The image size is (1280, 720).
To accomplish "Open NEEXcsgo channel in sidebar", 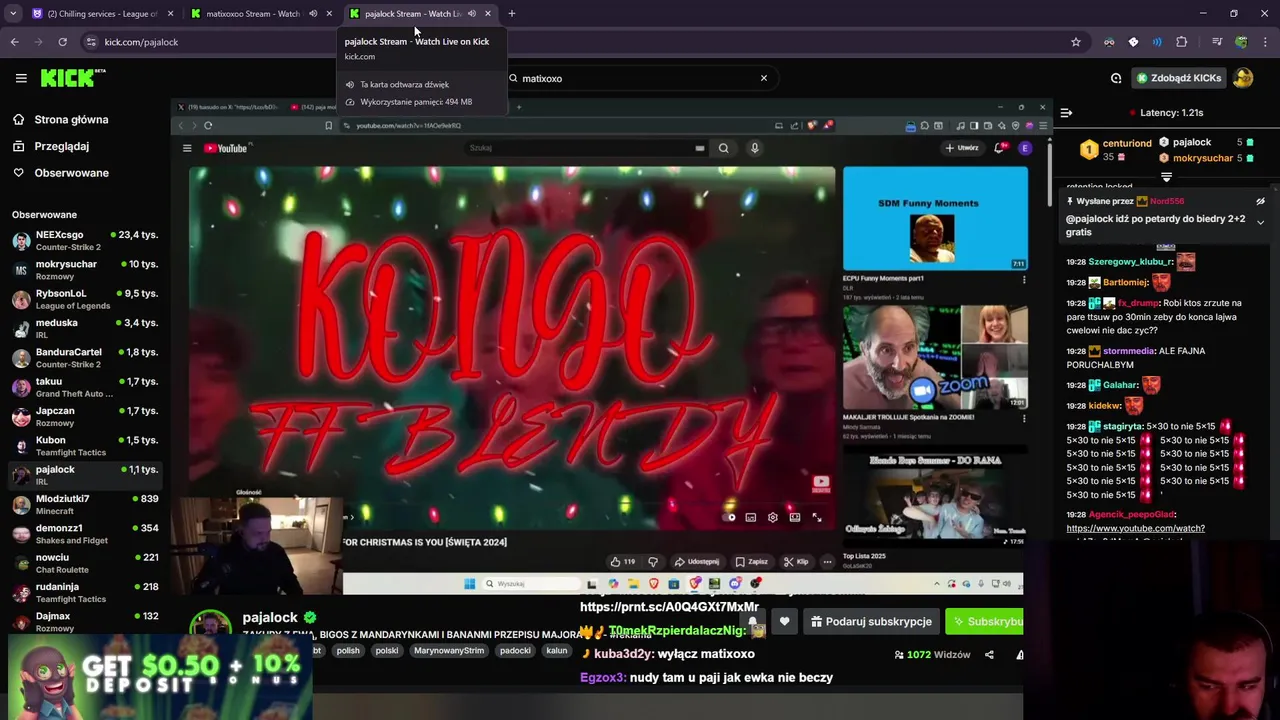I will (85, 241).
